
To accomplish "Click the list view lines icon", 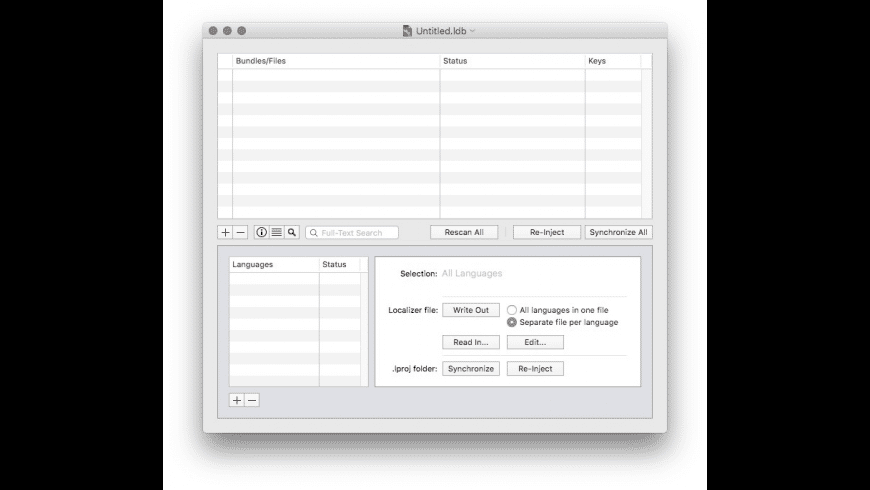I will pyautogui.click(x=276, y=233).
